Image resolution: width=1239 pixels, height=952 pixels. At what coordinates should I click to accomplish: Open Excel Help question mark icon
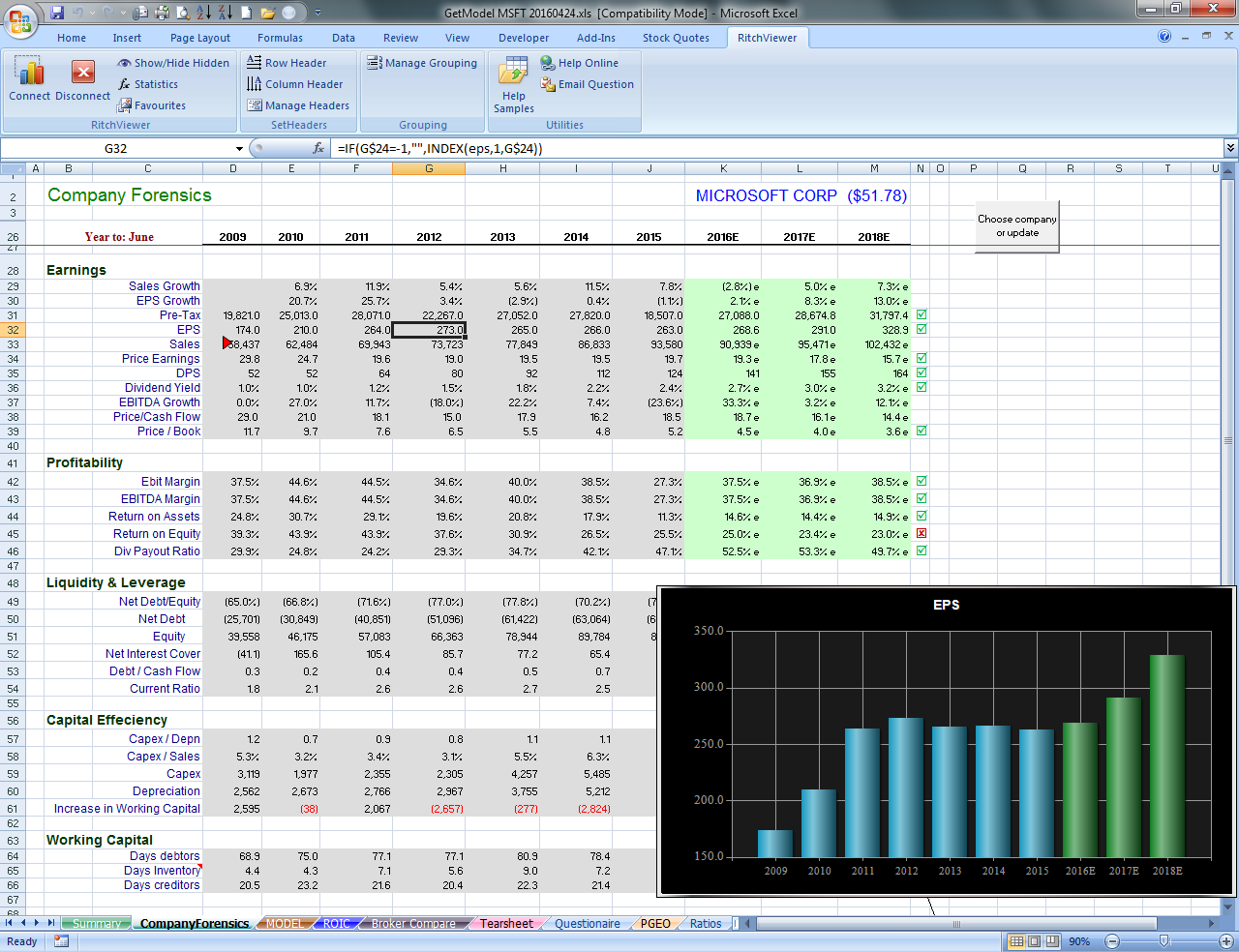[1164, 36]
